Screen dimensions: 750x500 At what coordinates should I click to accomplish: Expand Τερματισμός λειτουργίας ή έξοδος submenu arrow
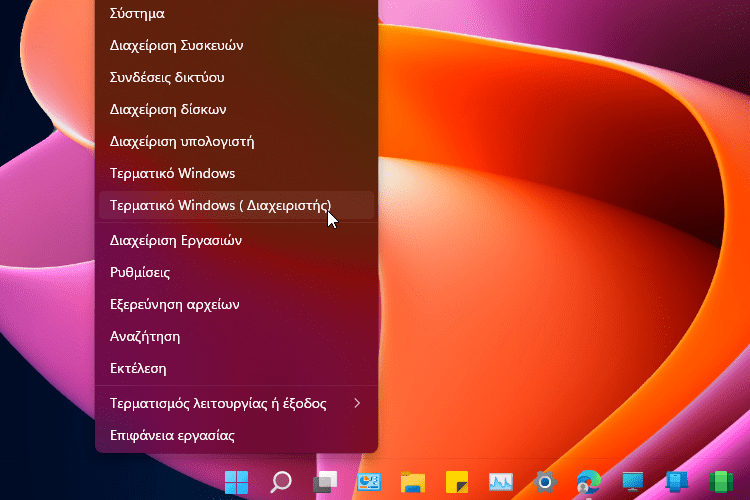tap(357, 403)
